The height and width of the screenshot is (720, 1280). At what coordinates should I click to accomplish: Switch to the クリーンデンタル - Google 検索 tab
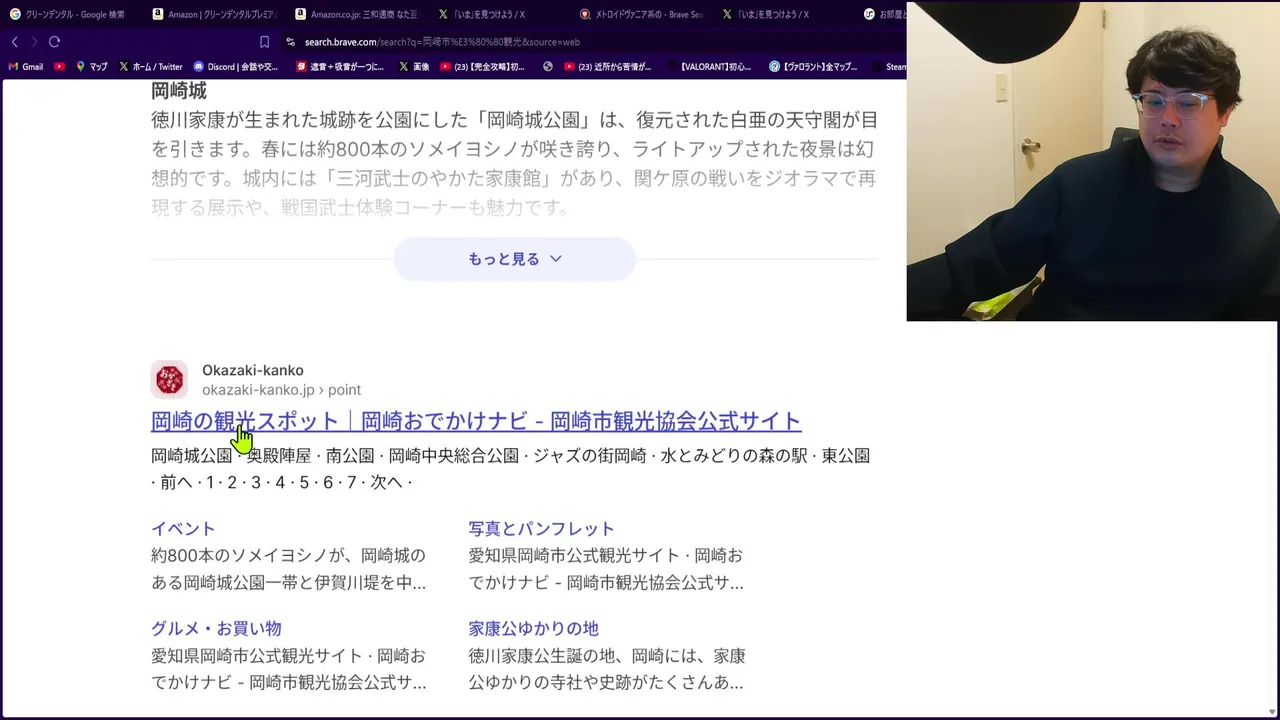coord(68,14)
